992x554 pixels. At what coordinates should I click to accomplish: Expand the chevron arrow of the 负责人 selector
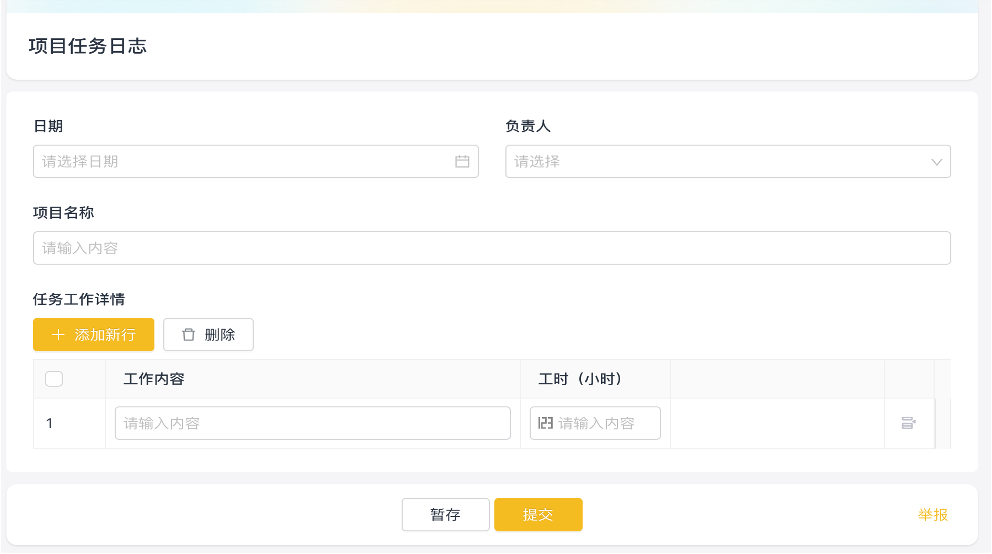point(937,161)
